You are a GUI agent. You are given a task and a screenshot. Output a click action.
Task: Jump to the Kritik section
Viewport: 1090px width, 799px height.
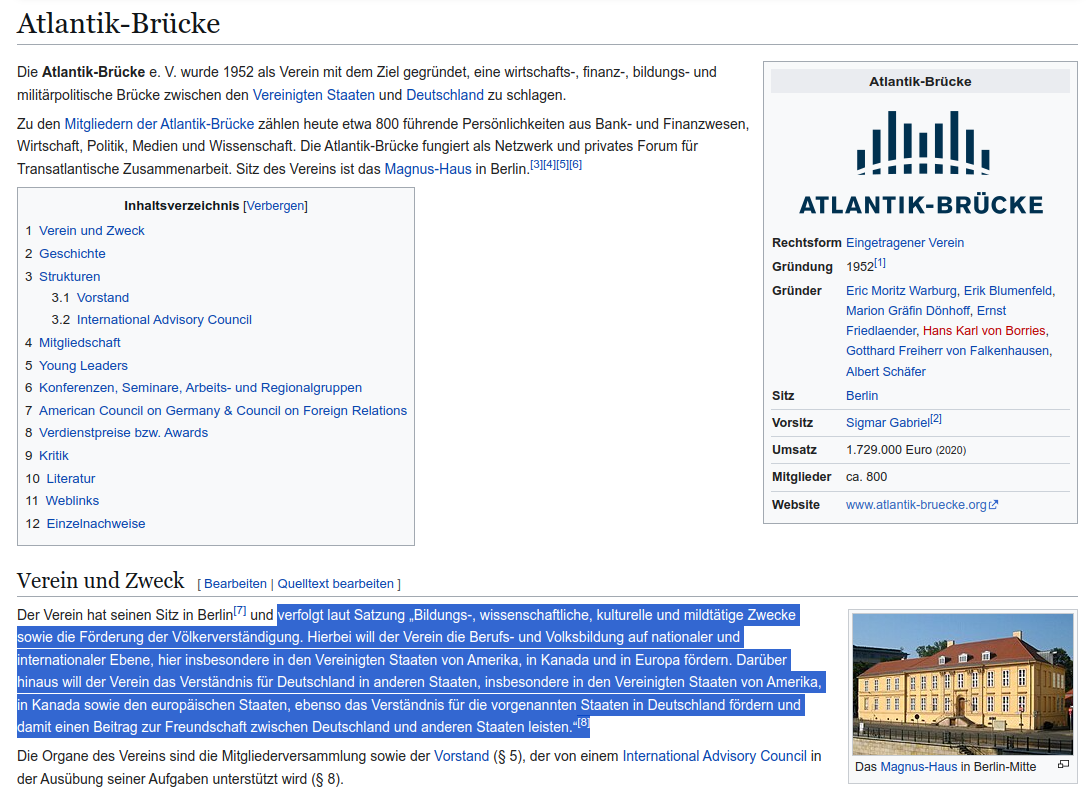[x=54, y=456]
